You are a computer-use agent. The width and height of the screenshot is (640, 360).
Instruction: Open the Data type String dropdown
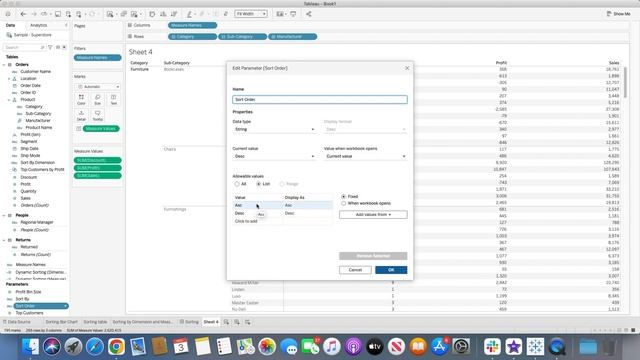pyautogui.click(x=274, y=129)
